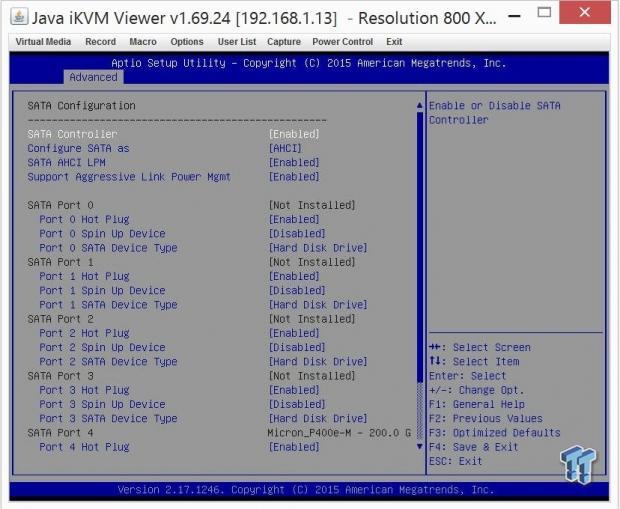The width and height of the screenshot is (620, 509).
Task: Click the scrollbar up arrow
Action: (420, 105)
